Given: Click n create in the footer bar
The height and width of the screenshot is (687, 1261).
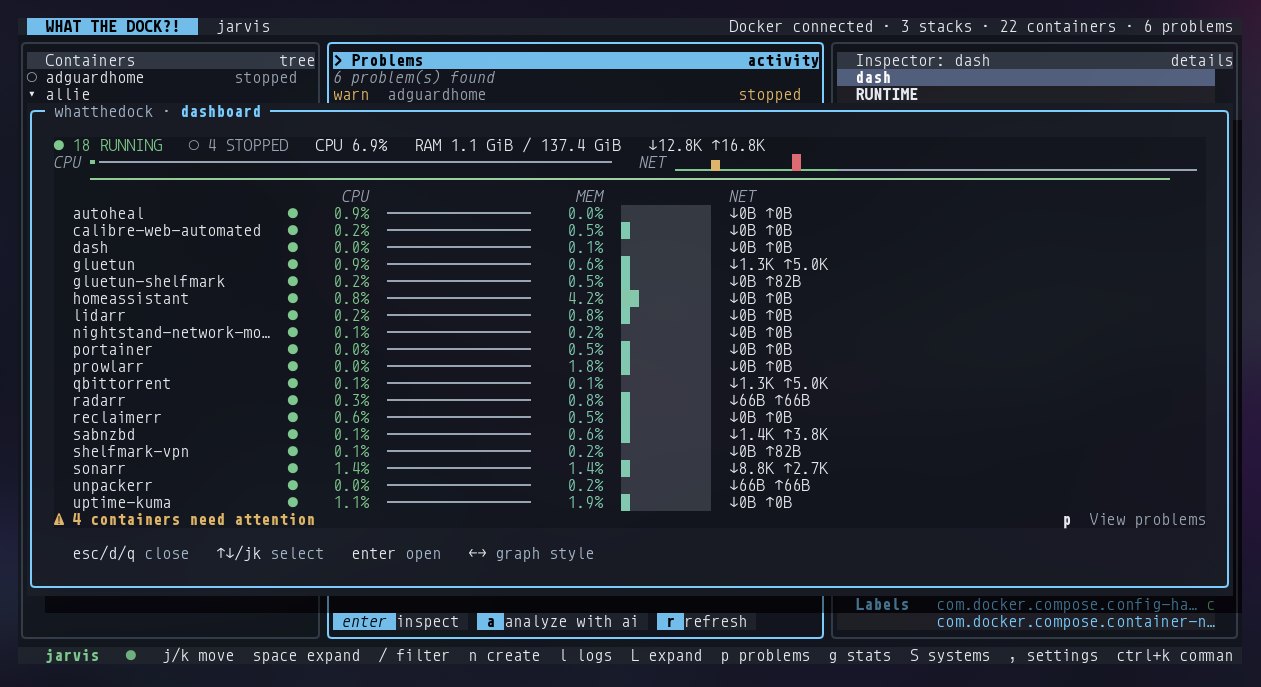Looking at the screenshot, I should click(x=504, y=656).
